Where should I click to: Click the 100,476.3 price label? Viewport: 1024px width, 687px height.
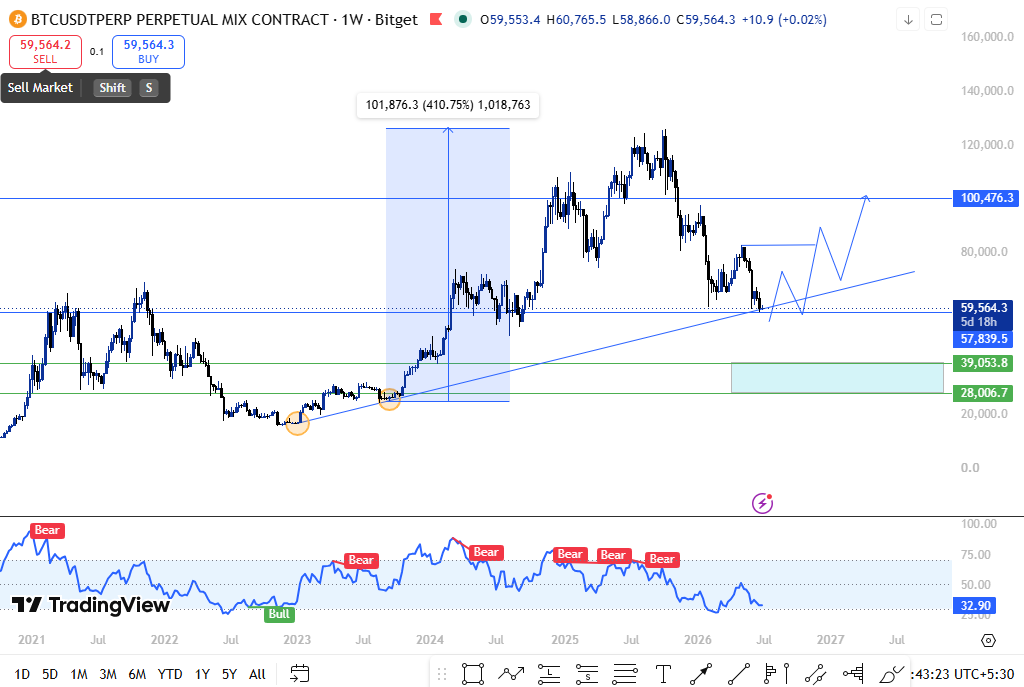pos(987,198)
